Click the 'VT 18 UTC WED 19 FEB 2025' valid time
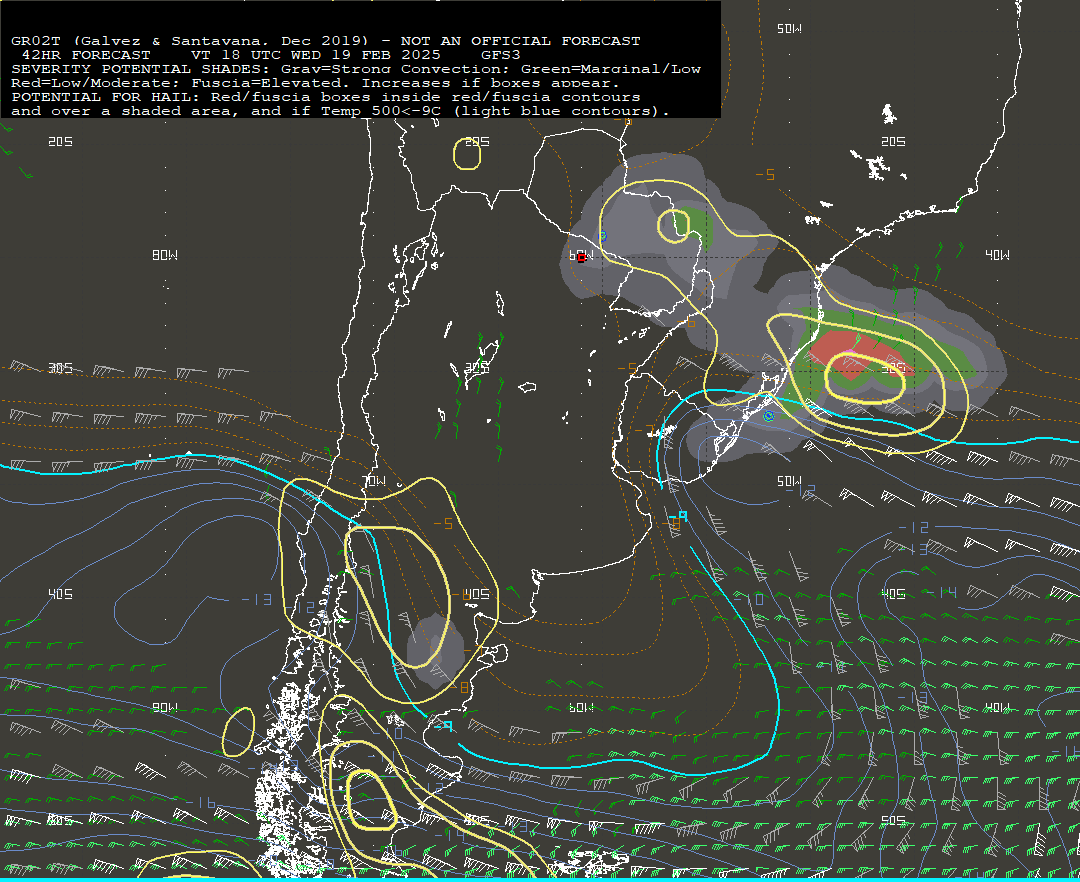Viewport: 1080px width, 882px height. 315,55
